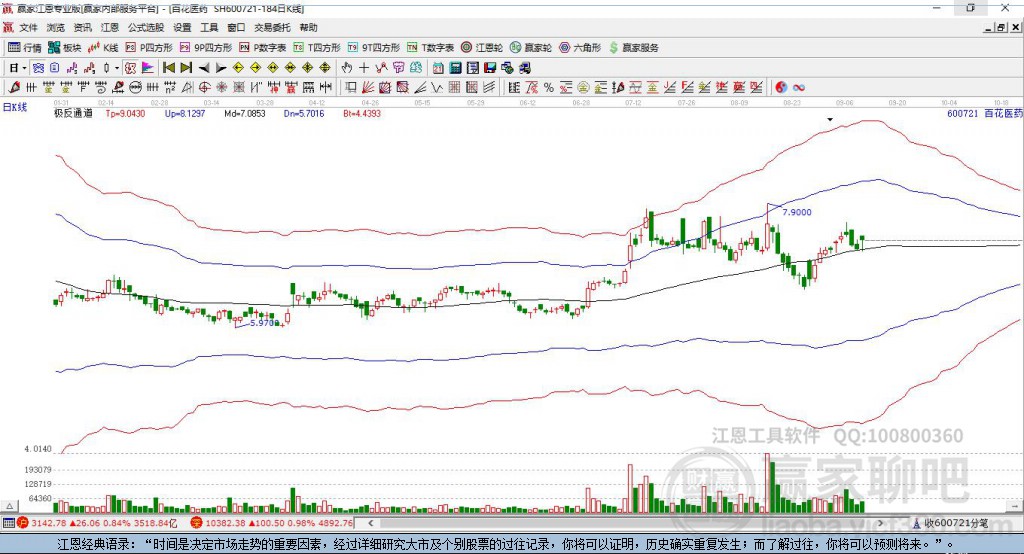Click the 日K线 label
Image resolution: width=1024 pixels, height=554 pixels.
tap(15, 107)
